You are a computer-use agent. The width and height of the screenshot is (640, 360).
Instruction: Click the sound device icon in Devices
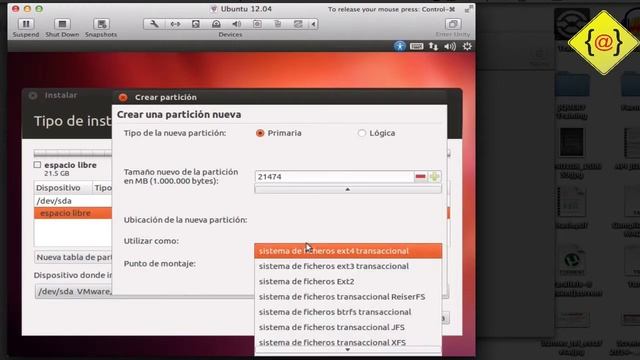[x=236, y=24]
